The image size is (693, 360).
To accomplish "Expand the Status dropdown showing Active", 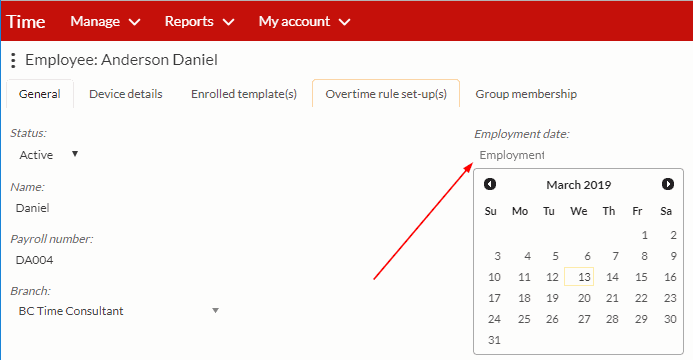I will pyautogui.click(x=49, y=155).
